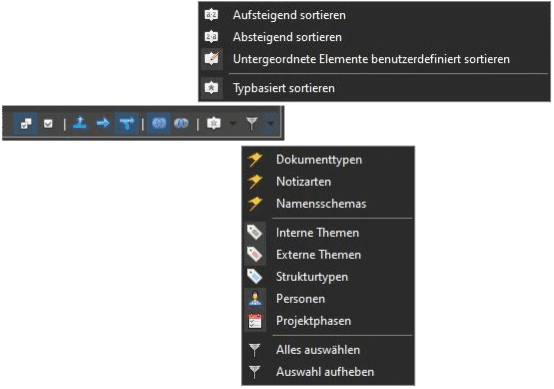The image size is (554, 389).
Task: Select the partial overlapping circles icon
Action: 182,123
